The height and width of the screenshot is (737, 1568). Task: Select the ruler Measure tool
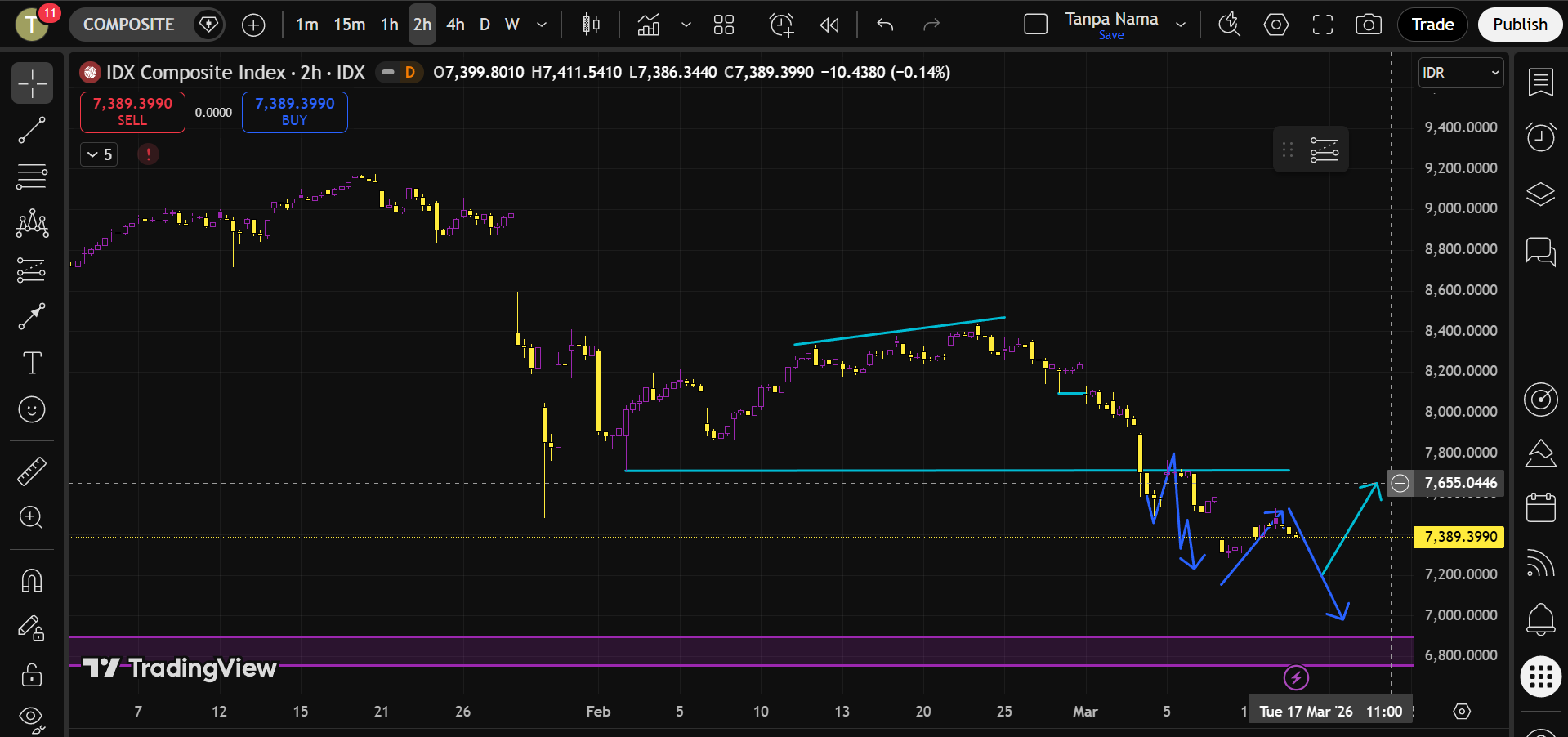(32, 471)
